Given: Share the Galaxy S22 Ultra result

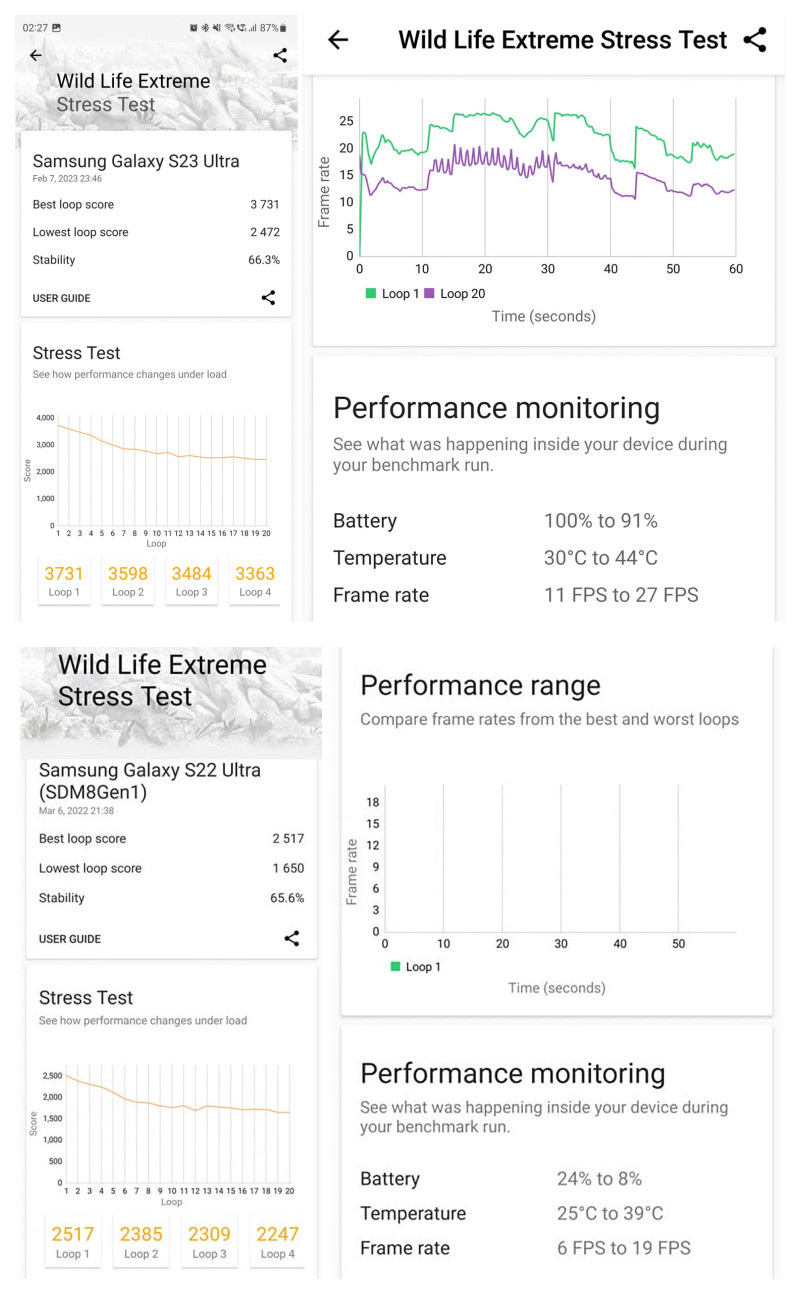Looking at the screenshot, I should tap(291, 938).
